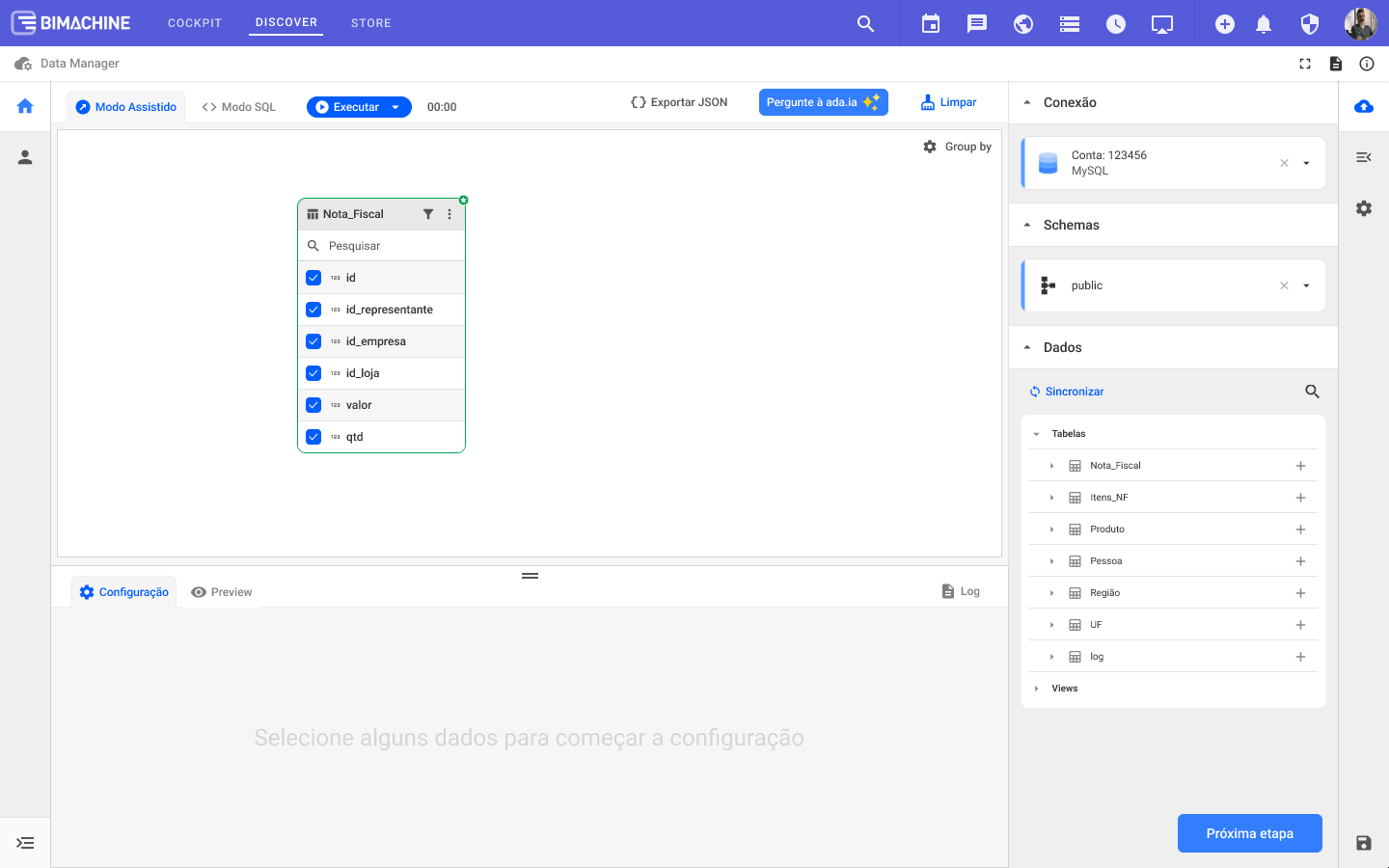Uncheck the id_representante column checkbox
The image size is (1389, 868).
pos(313,310)
